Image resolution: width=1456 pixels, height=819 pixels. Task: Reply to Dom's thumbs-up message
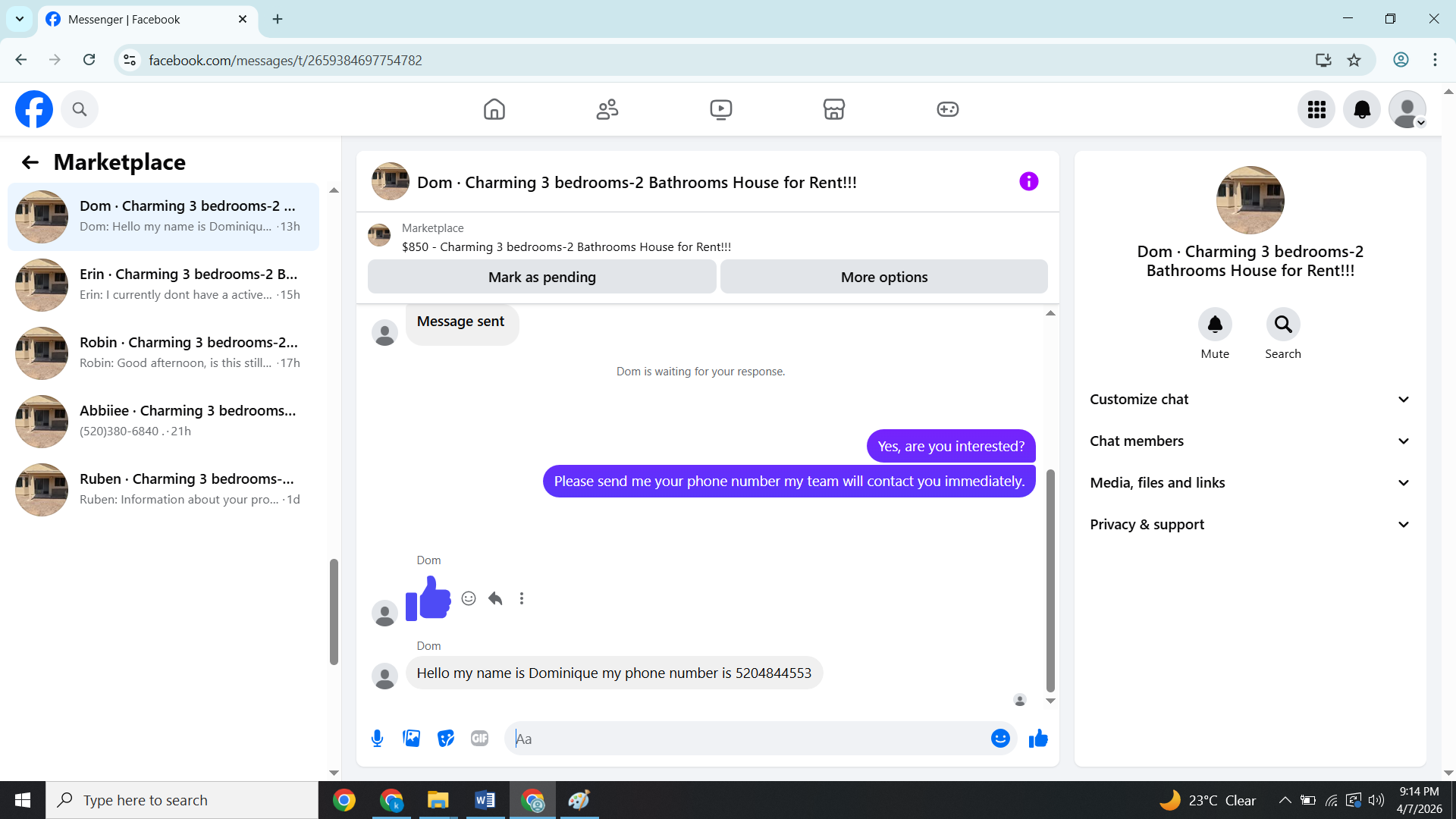(495, 598)
